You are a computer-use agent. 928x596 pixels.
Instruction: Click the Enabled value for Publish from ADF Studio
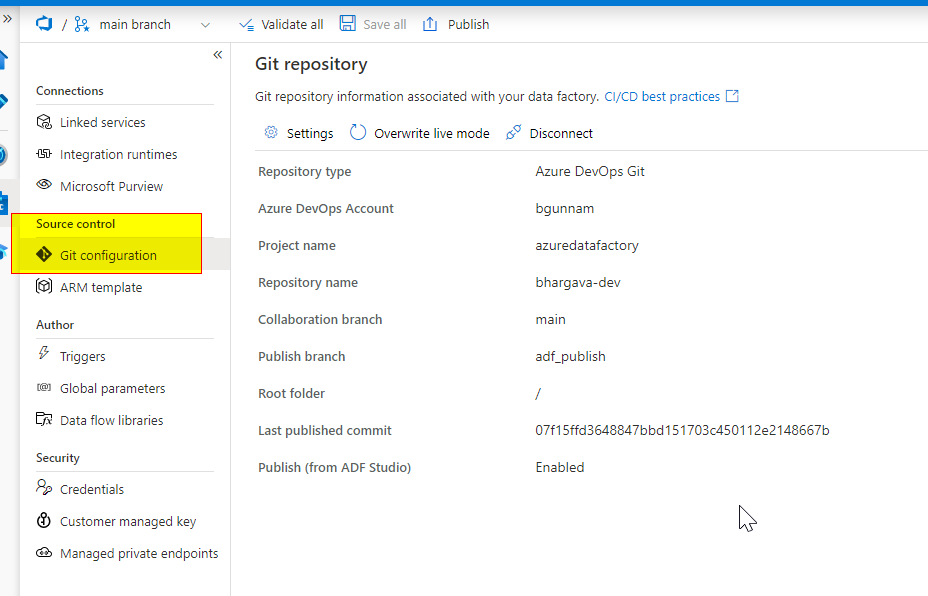(559, 468)
